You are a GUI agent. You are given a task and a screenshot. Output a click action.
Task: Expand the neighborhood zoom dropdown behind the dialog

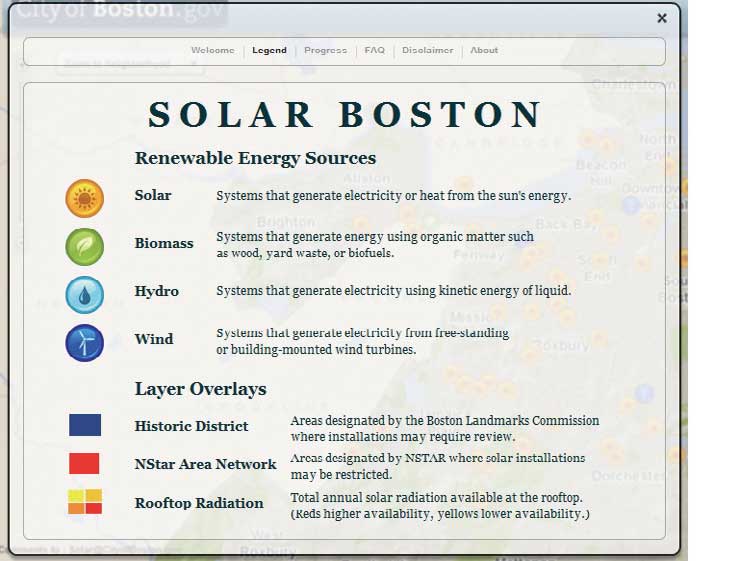click(x=130, y=64)
